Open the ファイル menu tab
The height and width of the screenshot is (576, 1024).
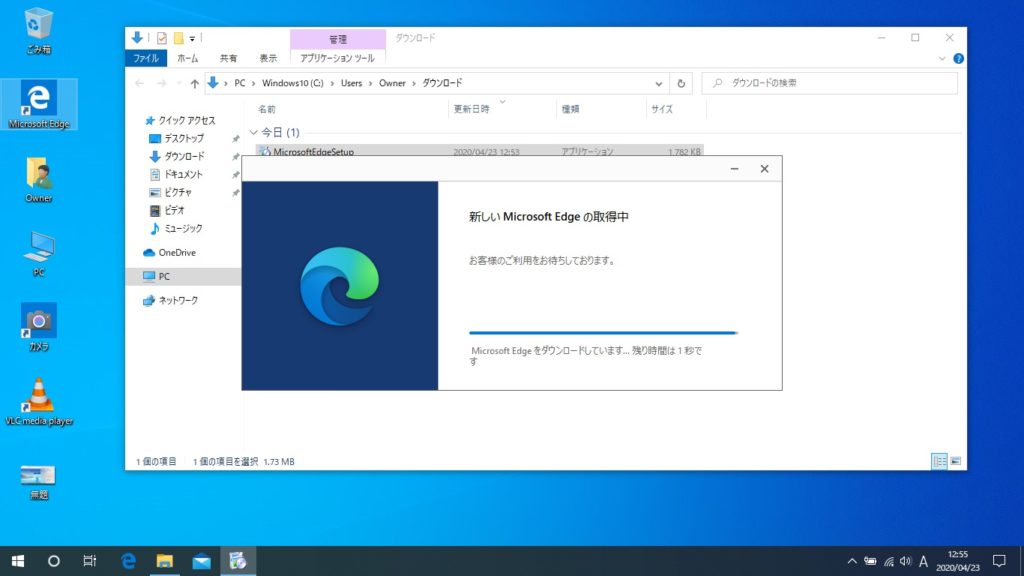point(146,58)
